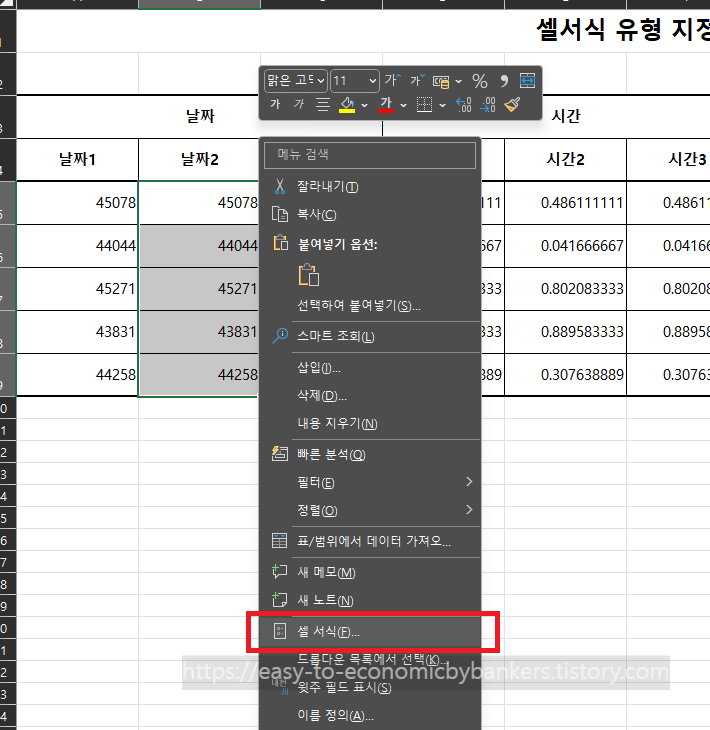Expand the Filter (필터) submenu

[370, 482]
